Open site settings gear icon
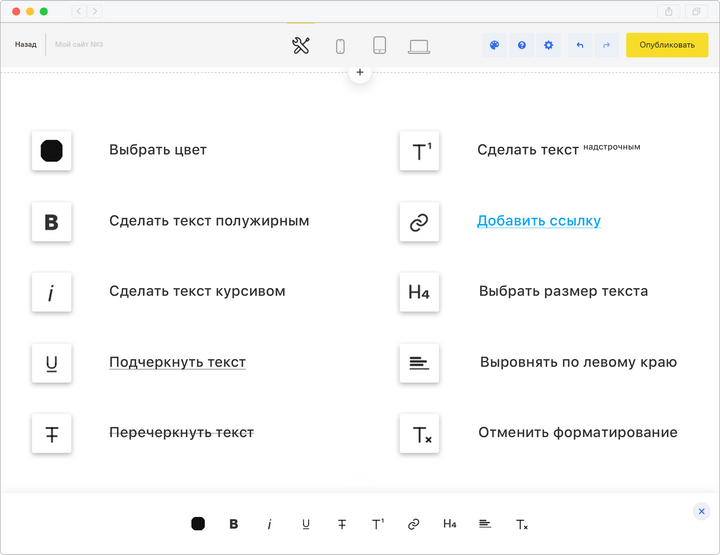Image resolution: width=720 pixels, height=555 pixels. tap(548, 45)
